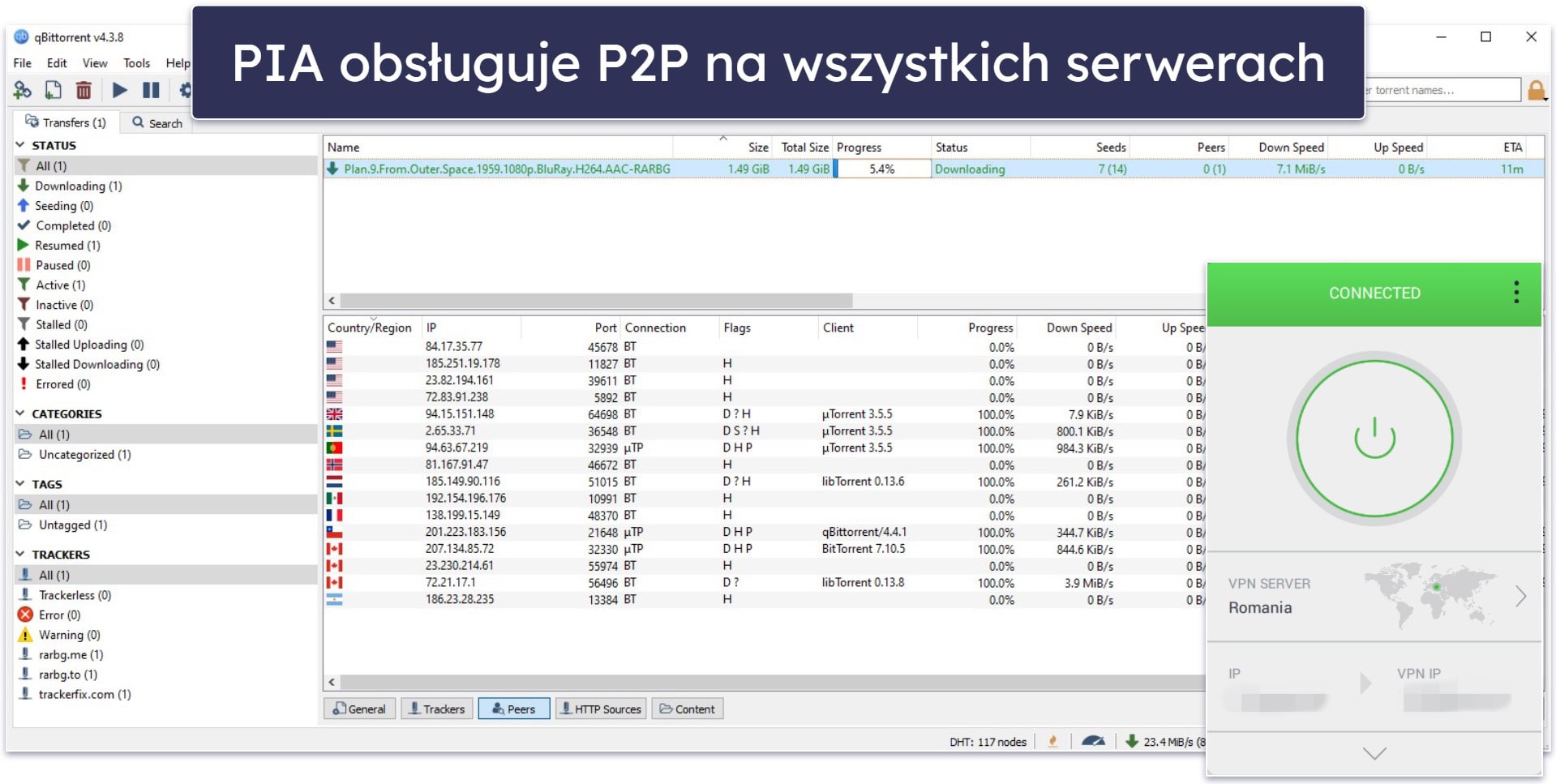Filter by Seeding (0) status
1556x784 pixels.
click(63, 206)
